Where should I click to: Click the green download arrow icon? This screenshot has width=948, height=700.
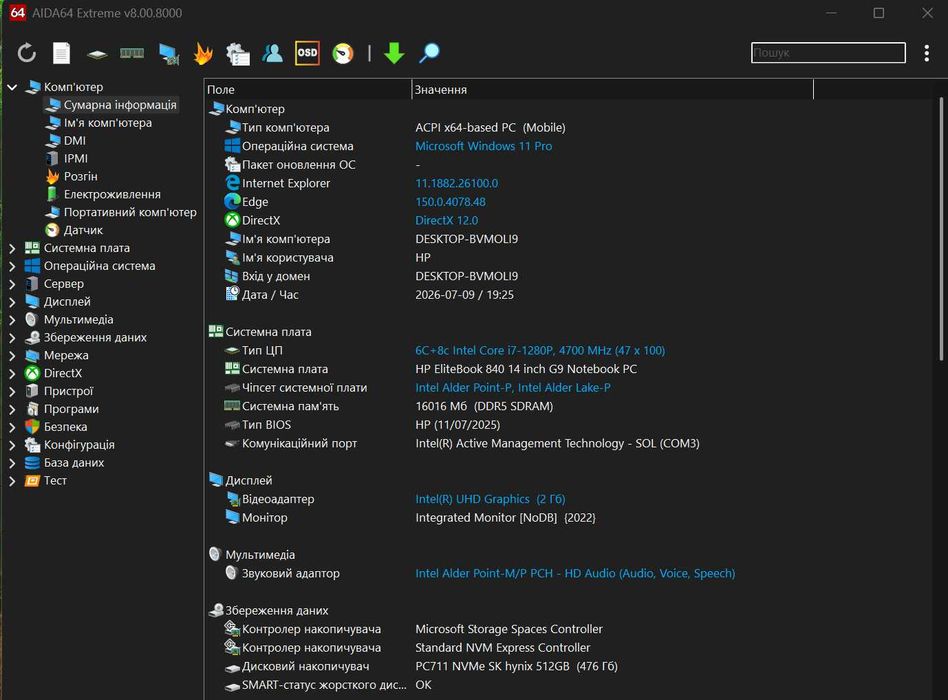pyautogui.click(x=394, y=53)
